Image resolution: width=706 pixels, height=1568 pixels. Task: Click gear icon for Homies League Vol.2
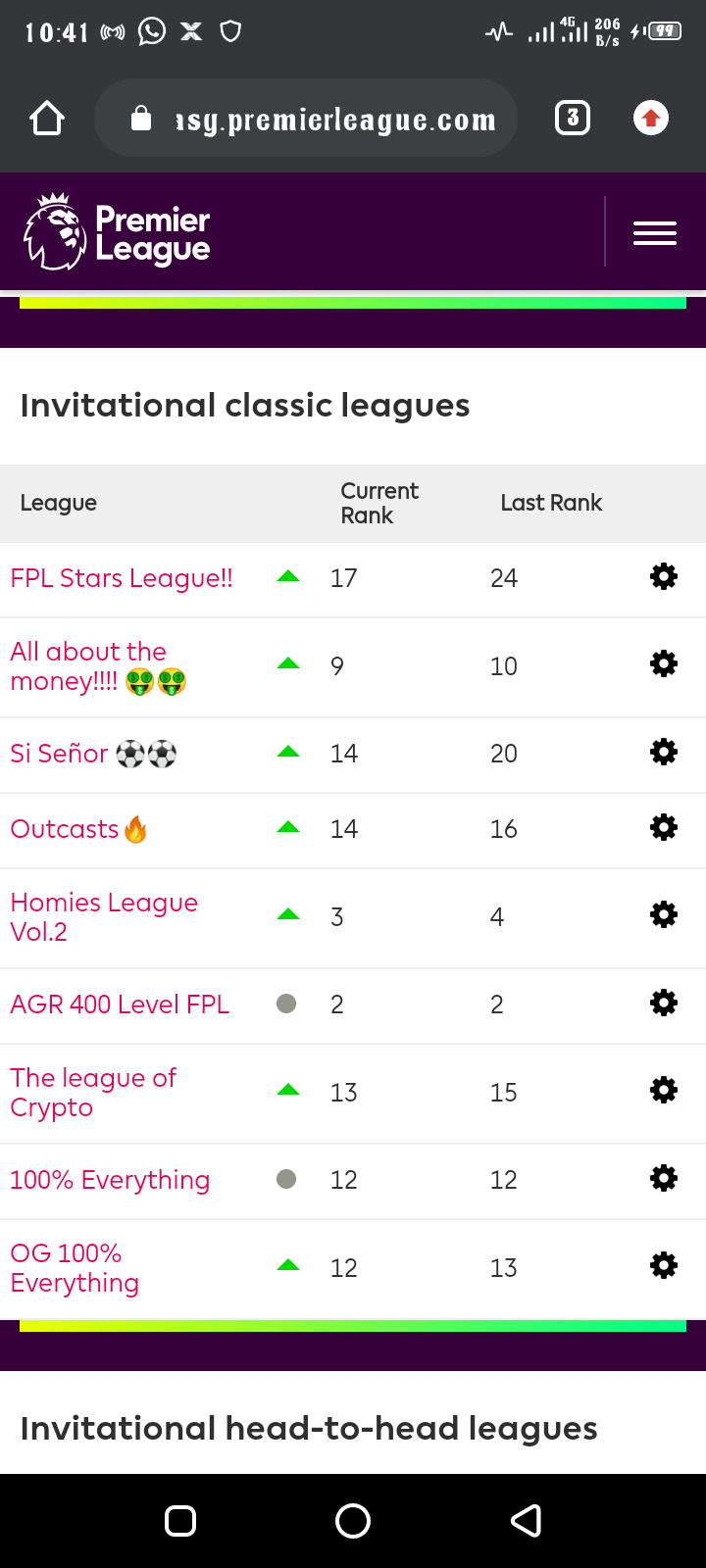tap(664, 915)
